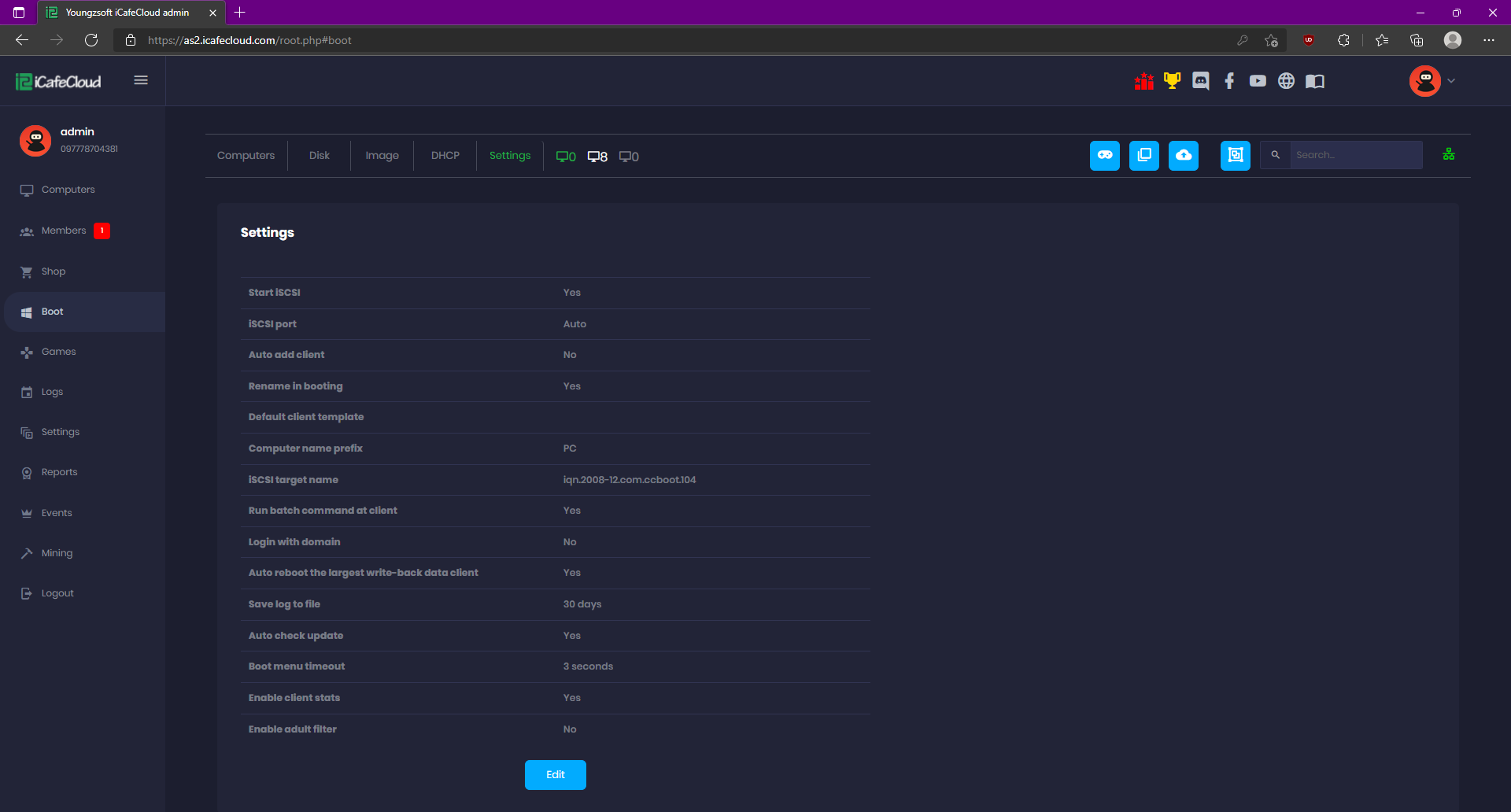1511x812 pixels.
Task: Click the Facebook icon in the header
Action: 1228,80
